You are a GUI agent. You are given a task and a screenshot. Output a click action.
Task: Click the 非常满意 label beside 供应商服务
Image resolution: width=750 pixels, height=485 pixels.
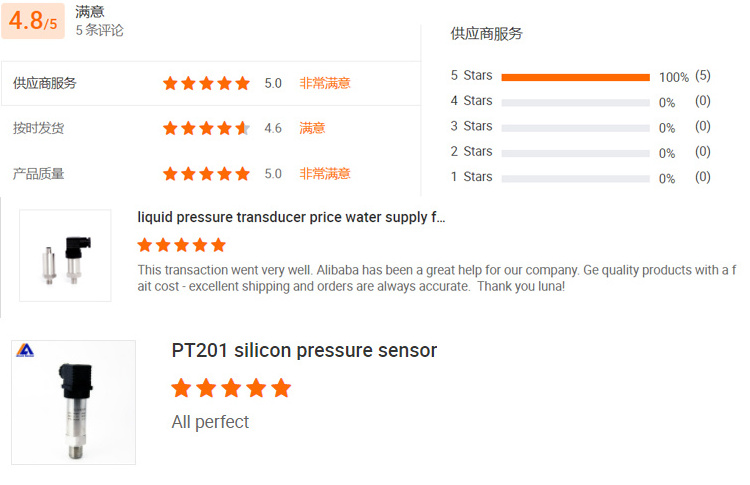coord(325,83)
